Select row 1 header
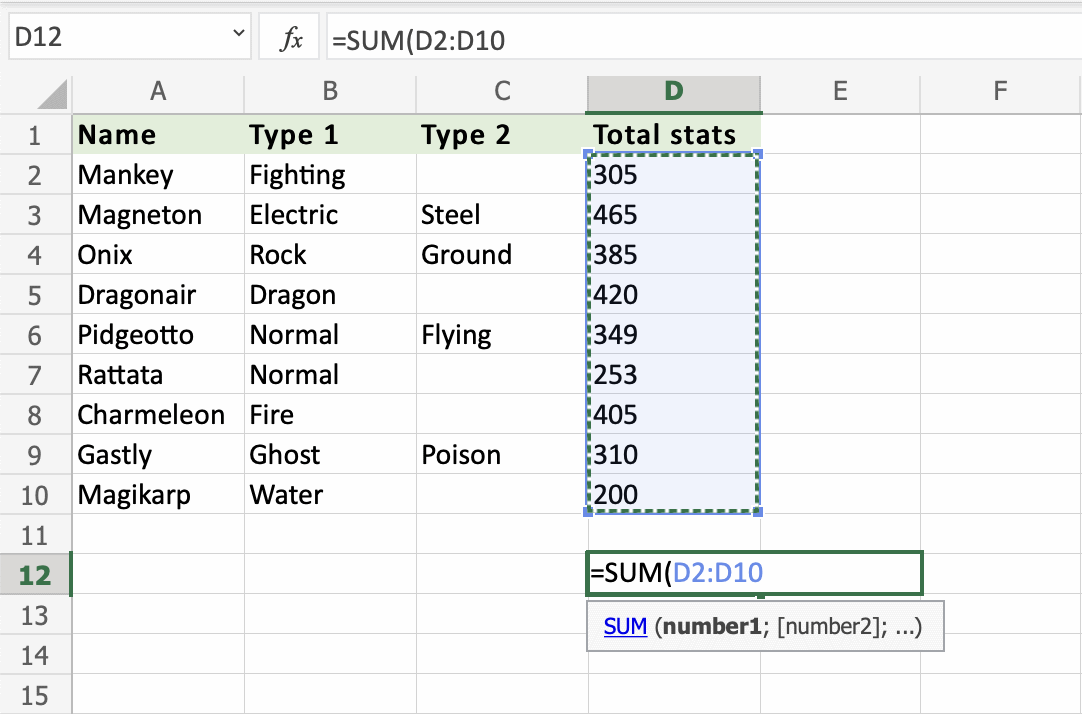This screenshot has height=714, width=1082. (x=35, y=135)
